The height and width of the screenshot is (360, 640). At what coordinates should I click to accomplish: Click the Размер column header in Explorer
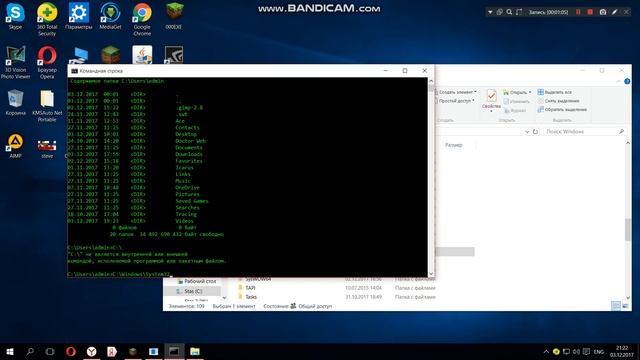[453, 145]
